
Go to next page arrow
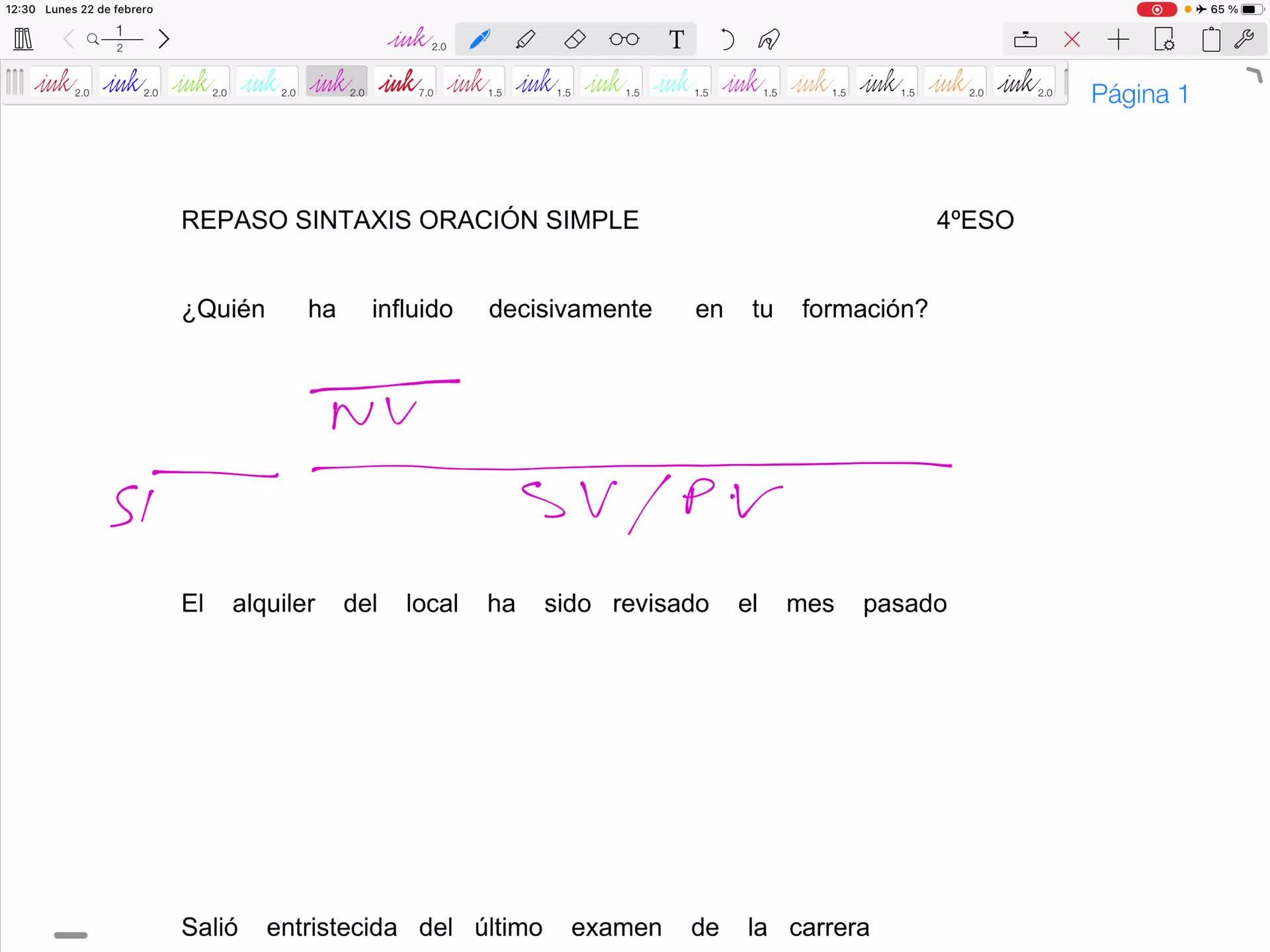coord(164,39)
